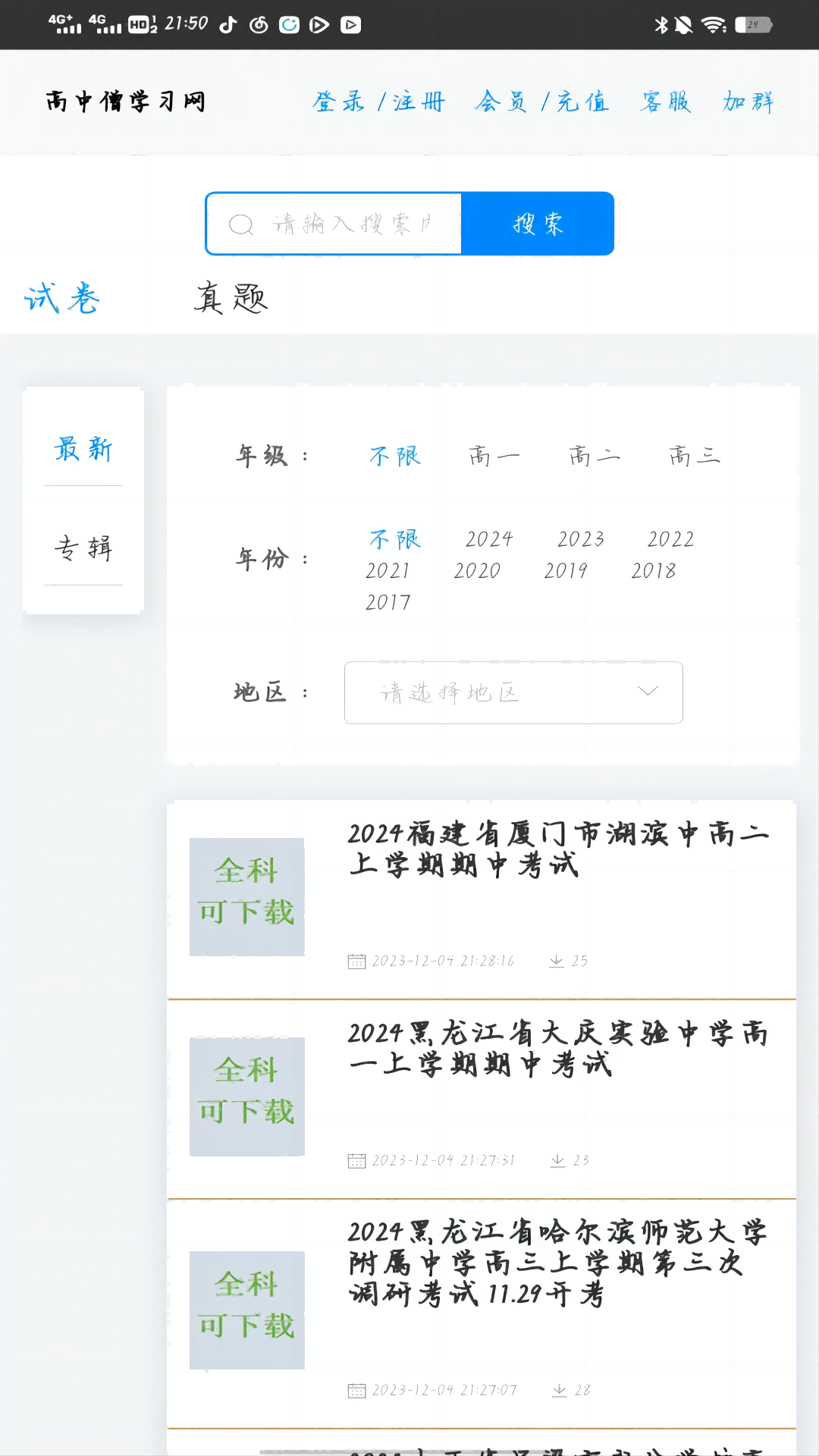Viewport: 819px width, 1456px height.
Task: Open the 专辑 sidebar tab
Action: pyautogui.click(x=83, y=548)
